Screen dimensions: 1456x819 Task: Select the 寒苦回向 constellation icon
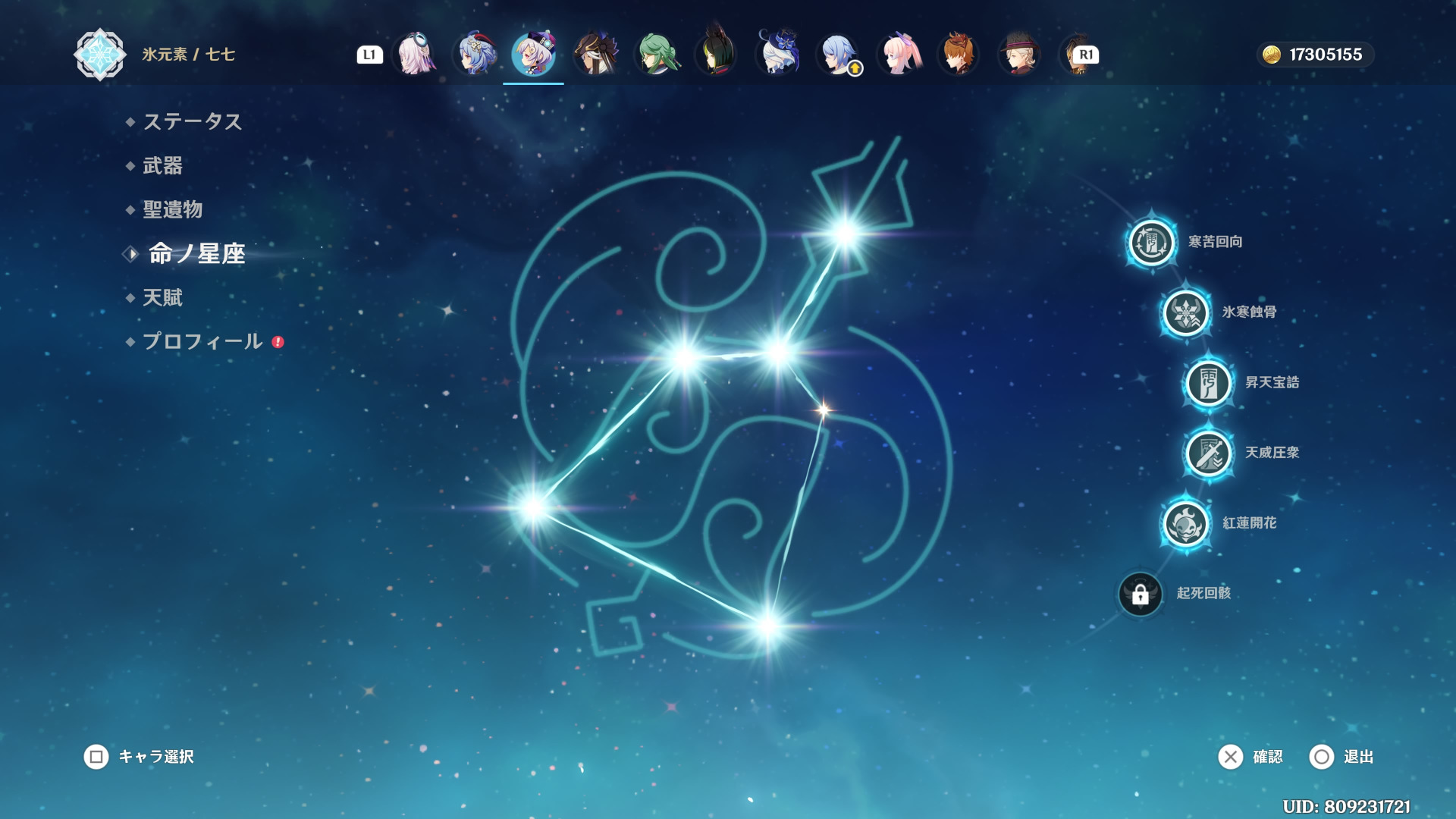[1151, 243]
